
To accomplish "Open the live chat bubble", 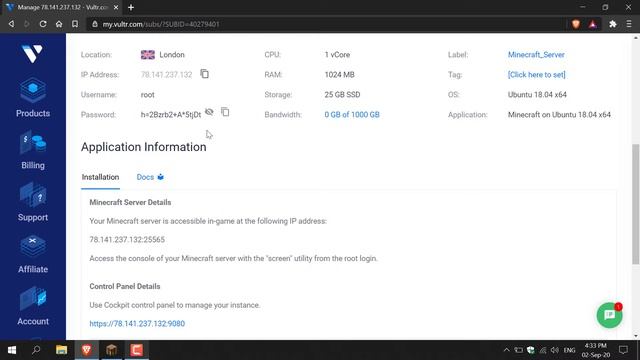I will (x=609, y=315).
